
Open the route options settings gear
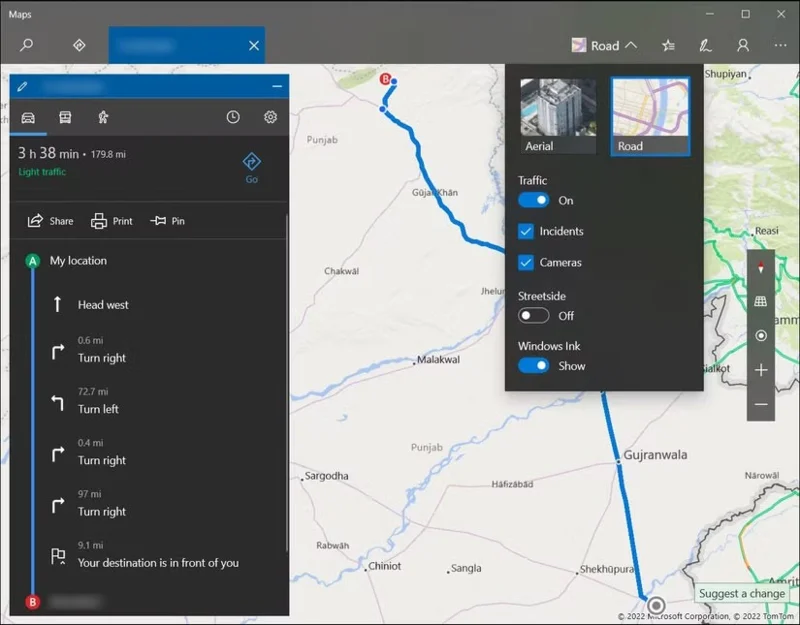coord(269,117)
